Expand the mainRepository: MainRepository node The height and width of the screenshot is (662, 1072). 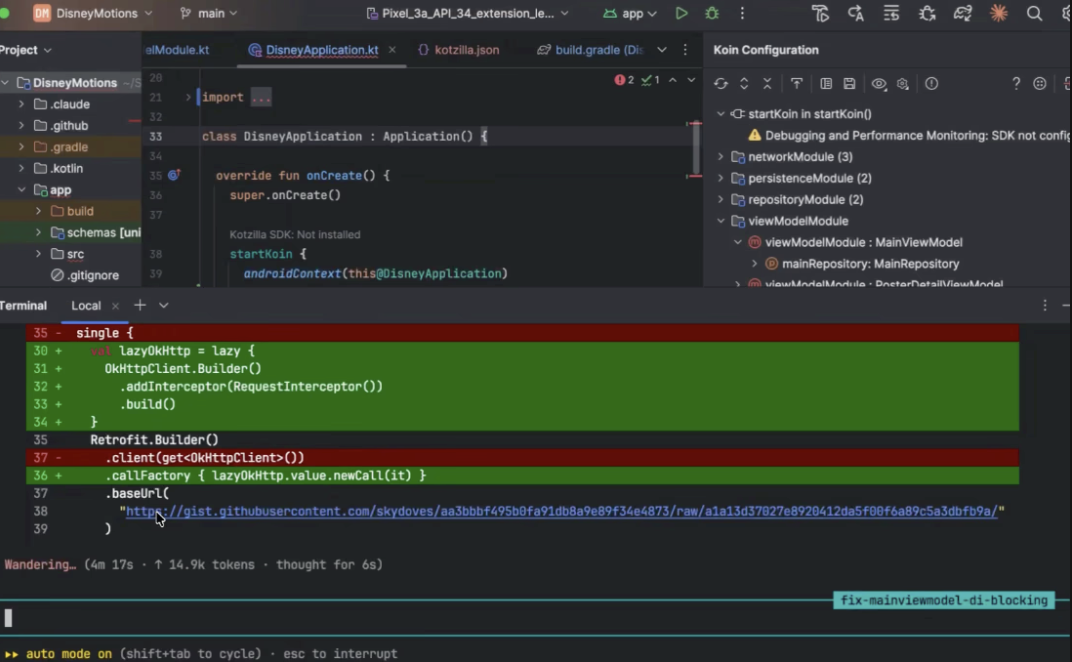755,263
